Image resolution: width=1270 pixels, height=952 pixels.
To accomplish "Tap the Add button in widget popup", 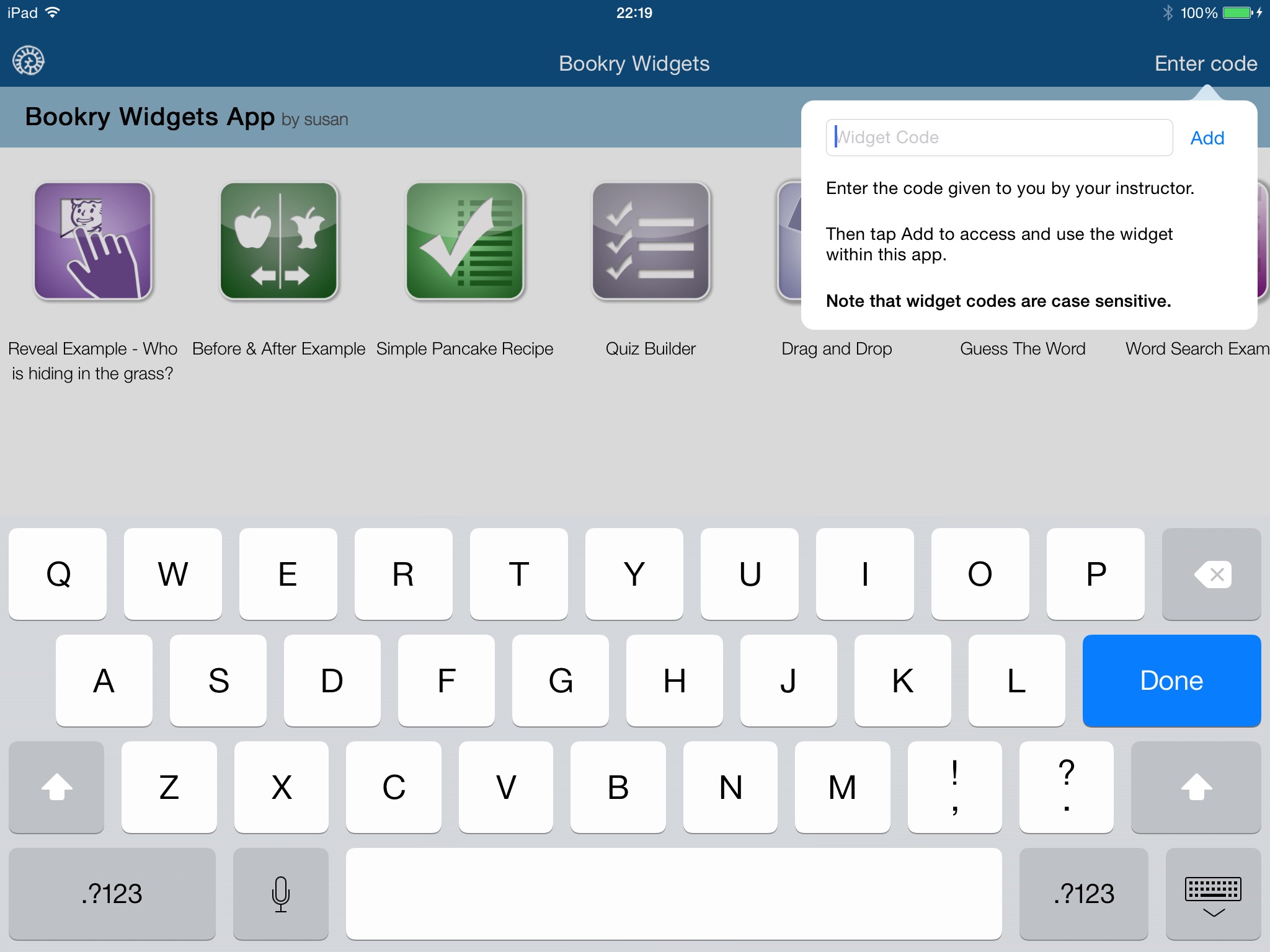I will pyautogui.click(x=1208, y=138).
